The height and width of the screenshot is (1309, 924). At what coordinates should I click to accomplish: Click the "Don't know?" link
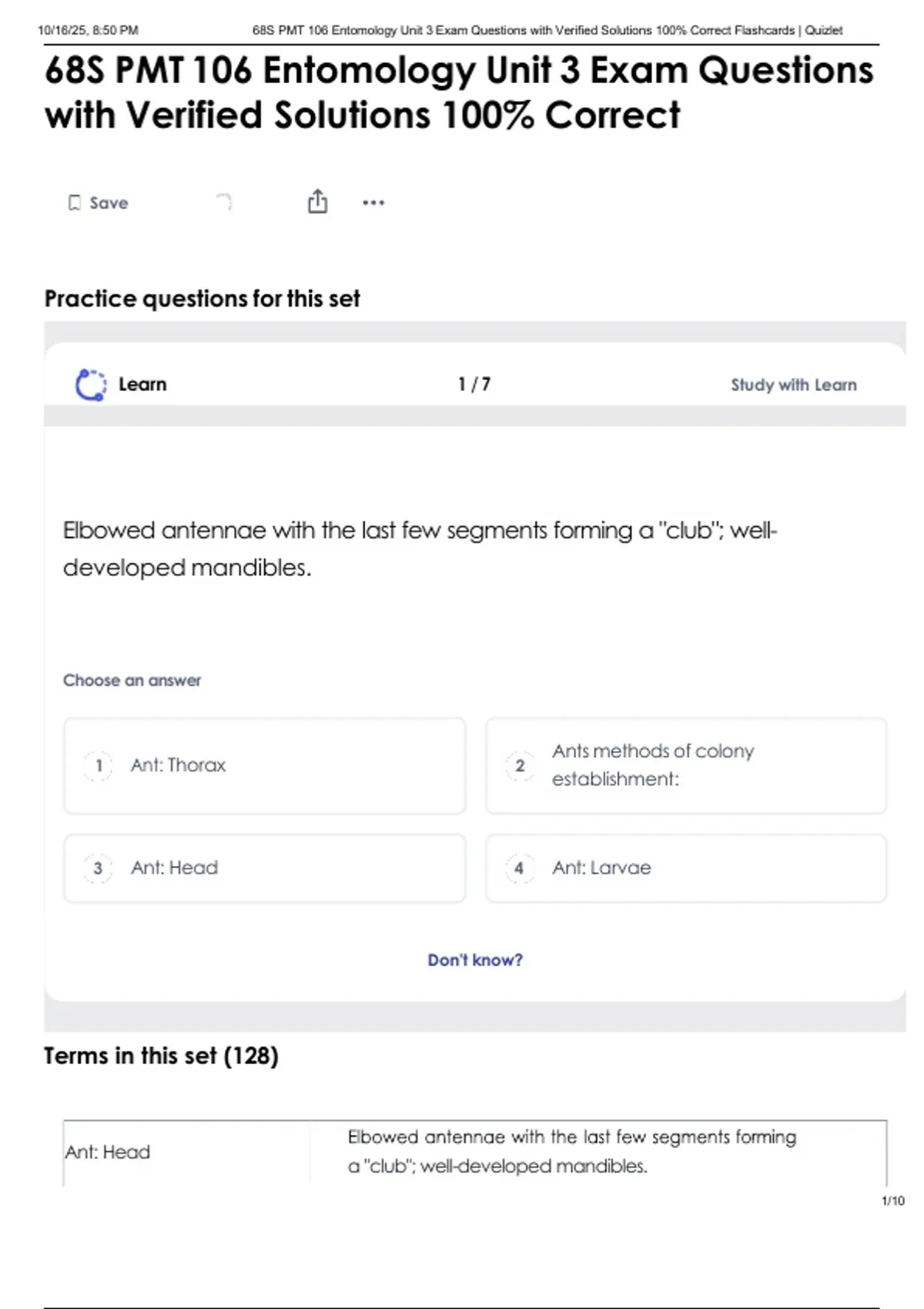475,960
